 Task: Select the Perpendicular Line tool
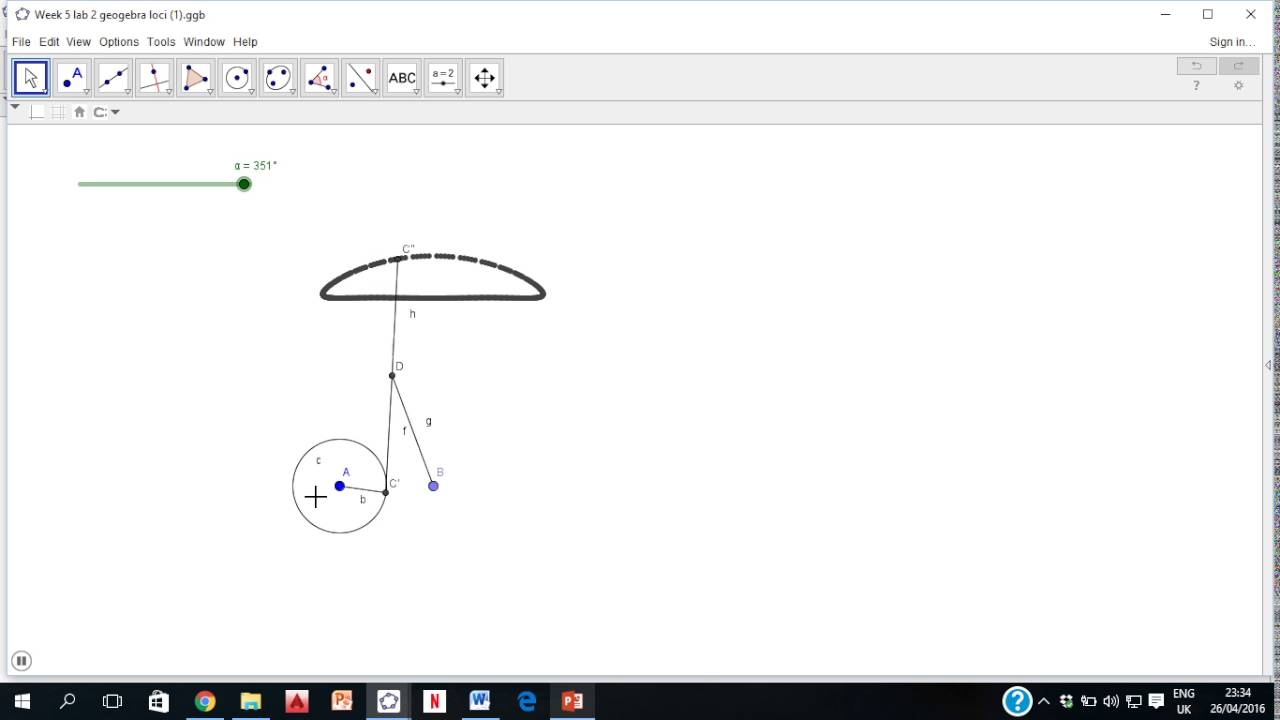coord(154,77)
